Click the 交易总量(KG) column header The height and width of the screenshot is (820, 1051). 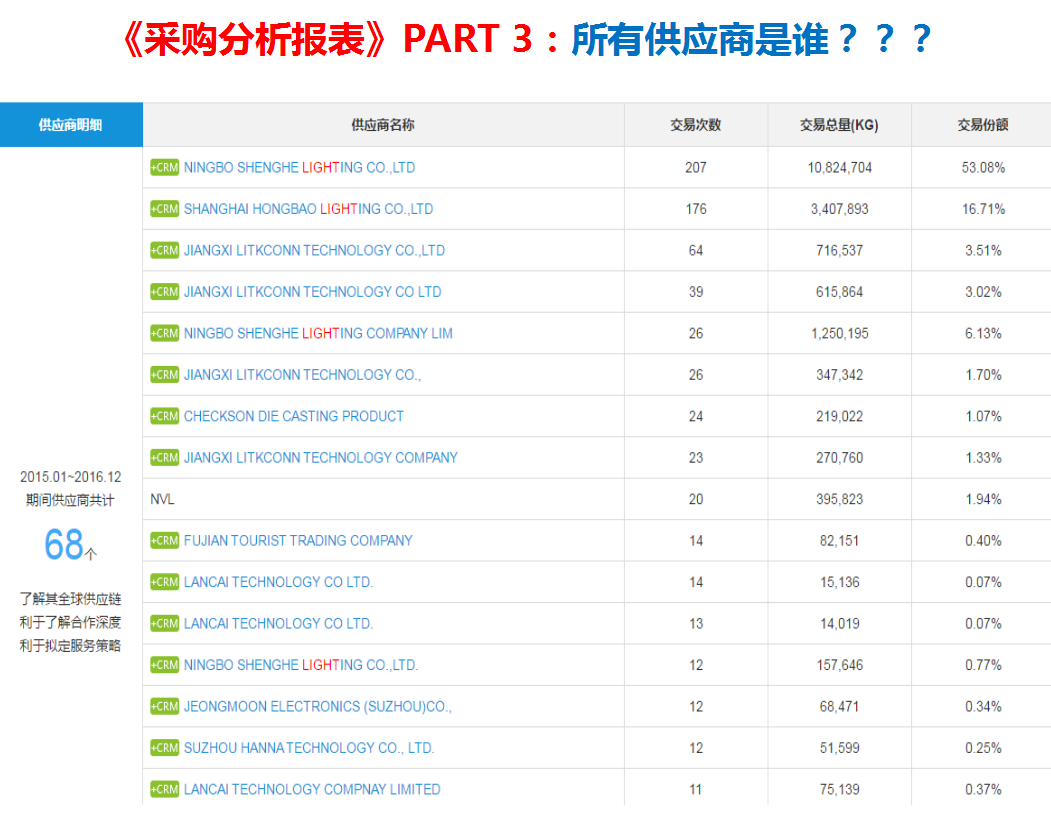[x=839, y=125]
